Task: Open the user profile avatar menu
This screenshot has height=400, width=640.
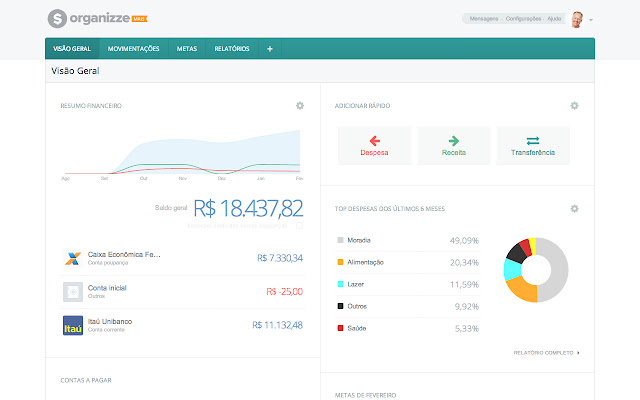Action: 579,19
